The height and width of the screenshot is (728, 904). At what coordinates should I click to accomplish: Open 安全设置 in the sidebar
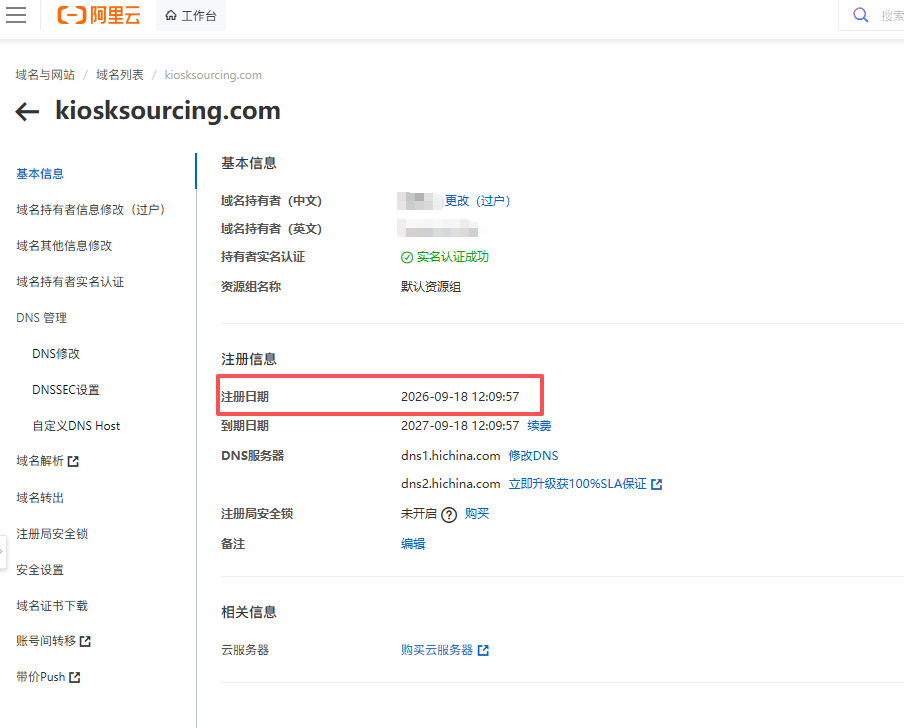40,569
